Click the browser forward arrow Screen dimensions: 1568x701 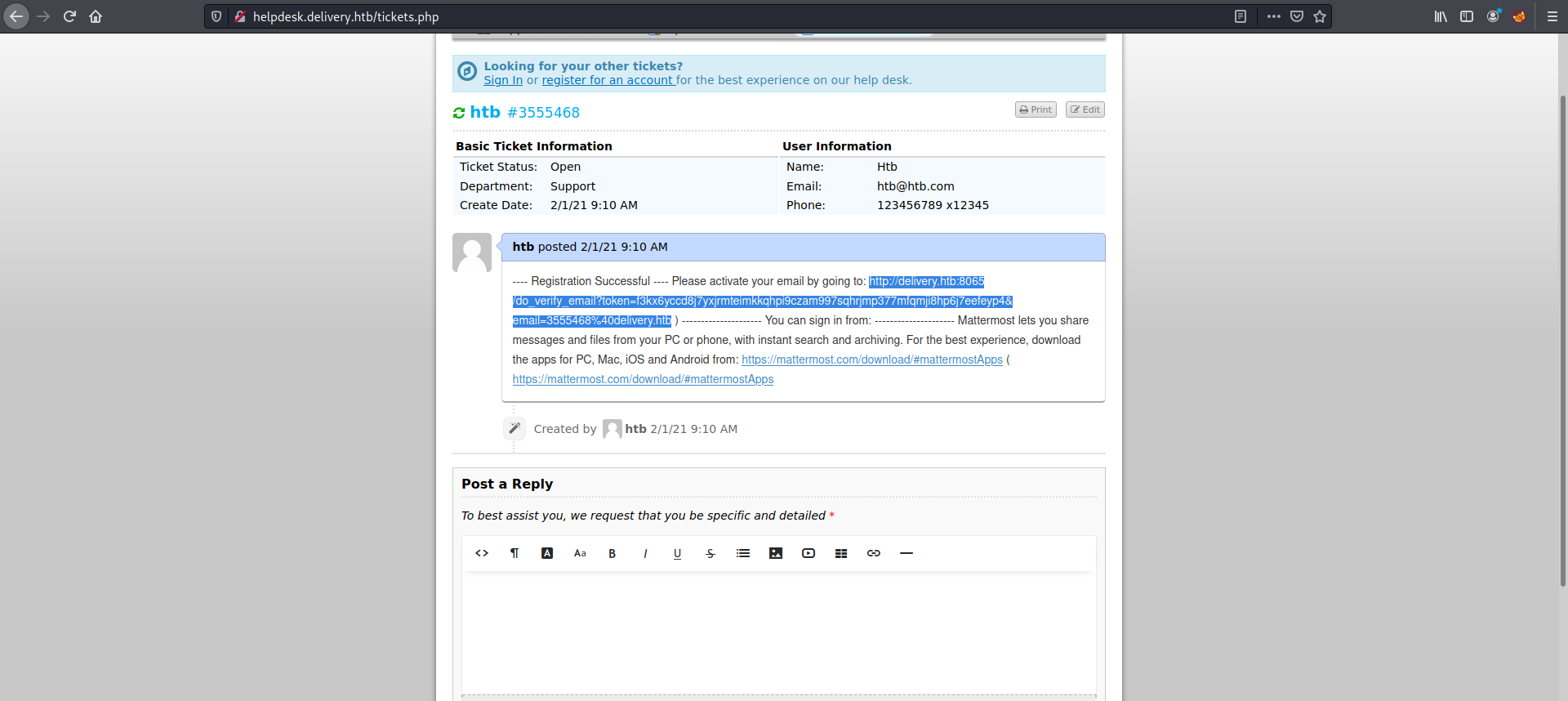[43, 16]
